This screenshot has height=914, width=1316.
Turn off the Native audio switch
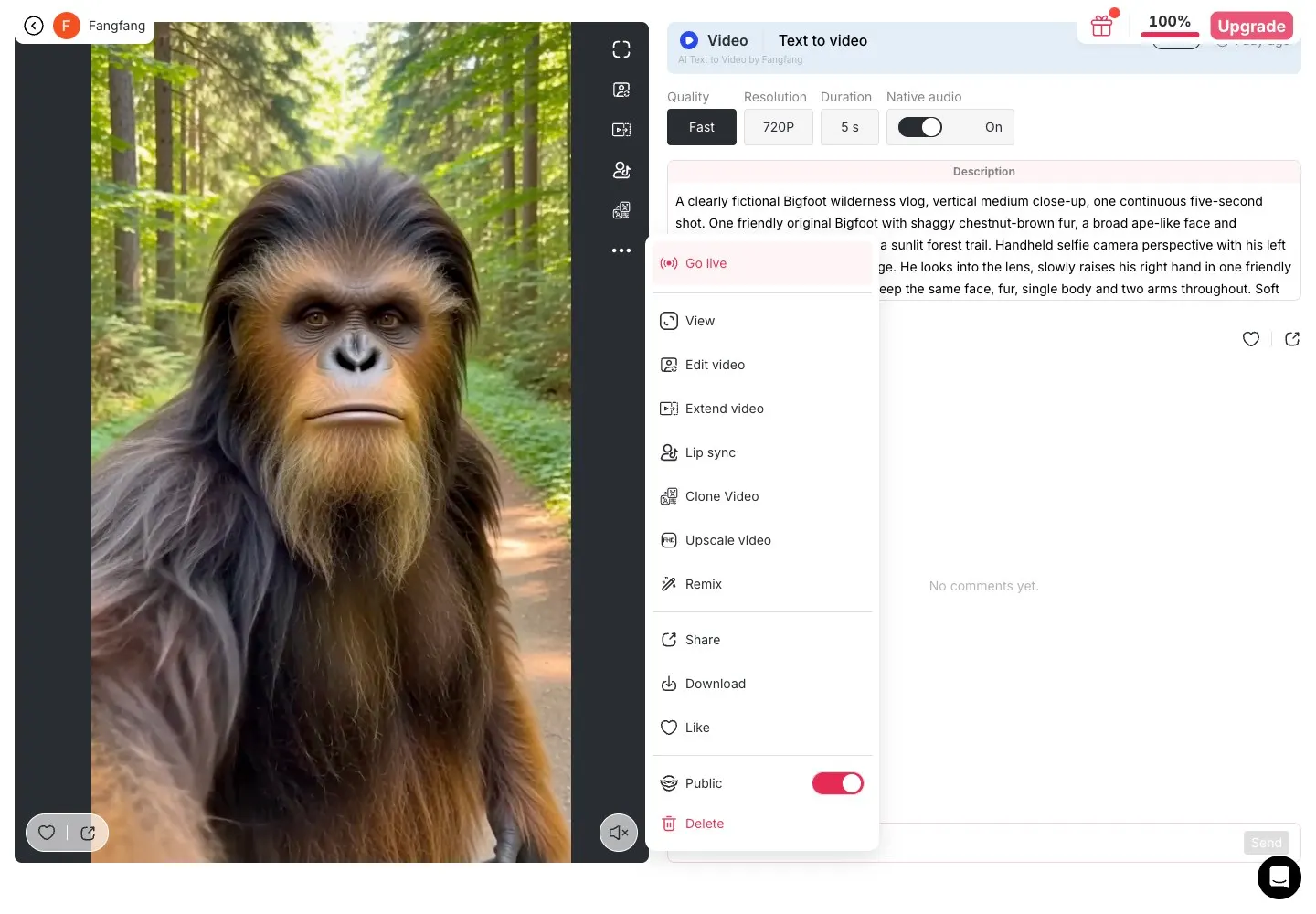point(920,127)
